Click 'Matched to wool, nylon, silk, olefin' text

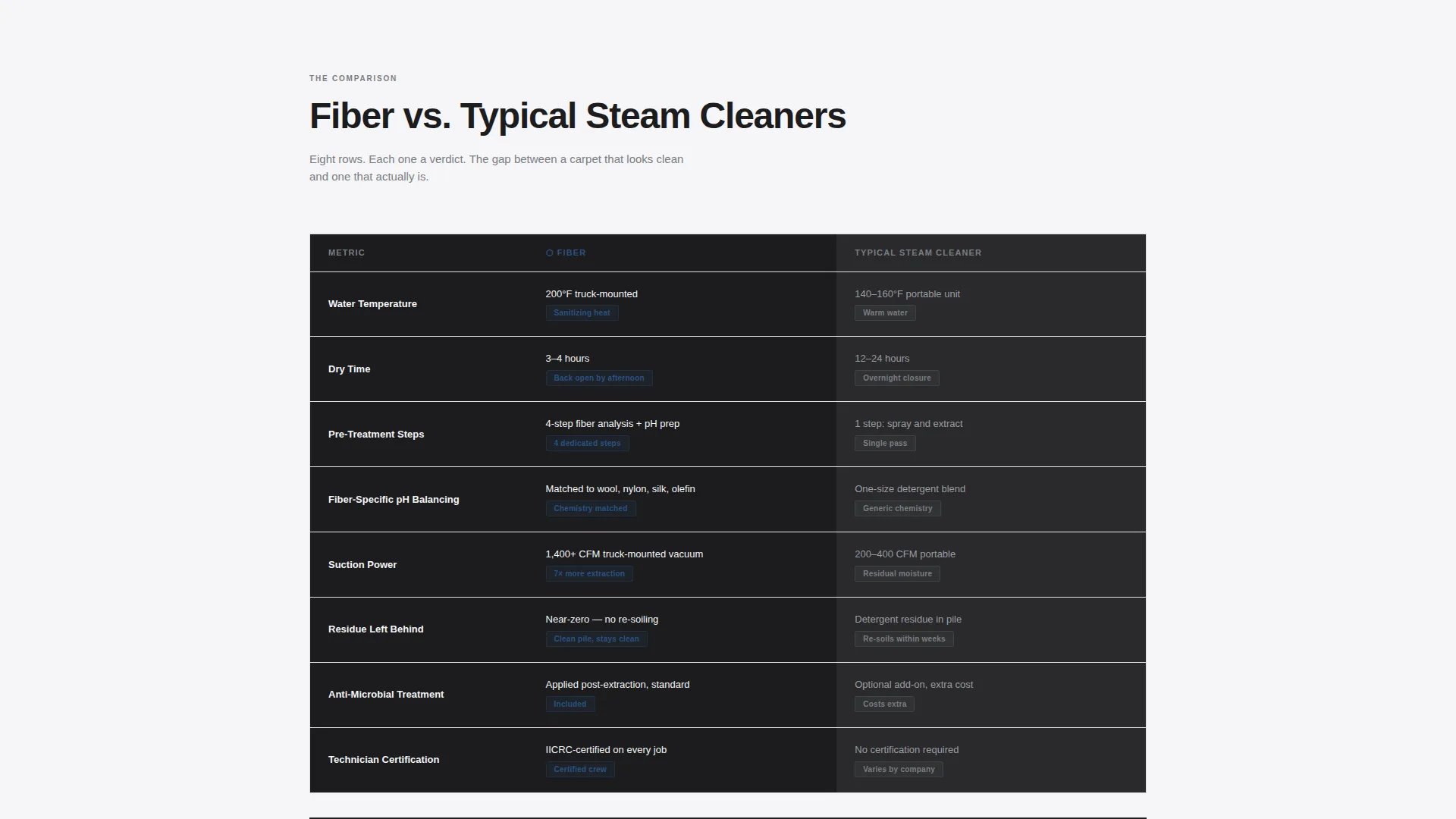[620, 489]
